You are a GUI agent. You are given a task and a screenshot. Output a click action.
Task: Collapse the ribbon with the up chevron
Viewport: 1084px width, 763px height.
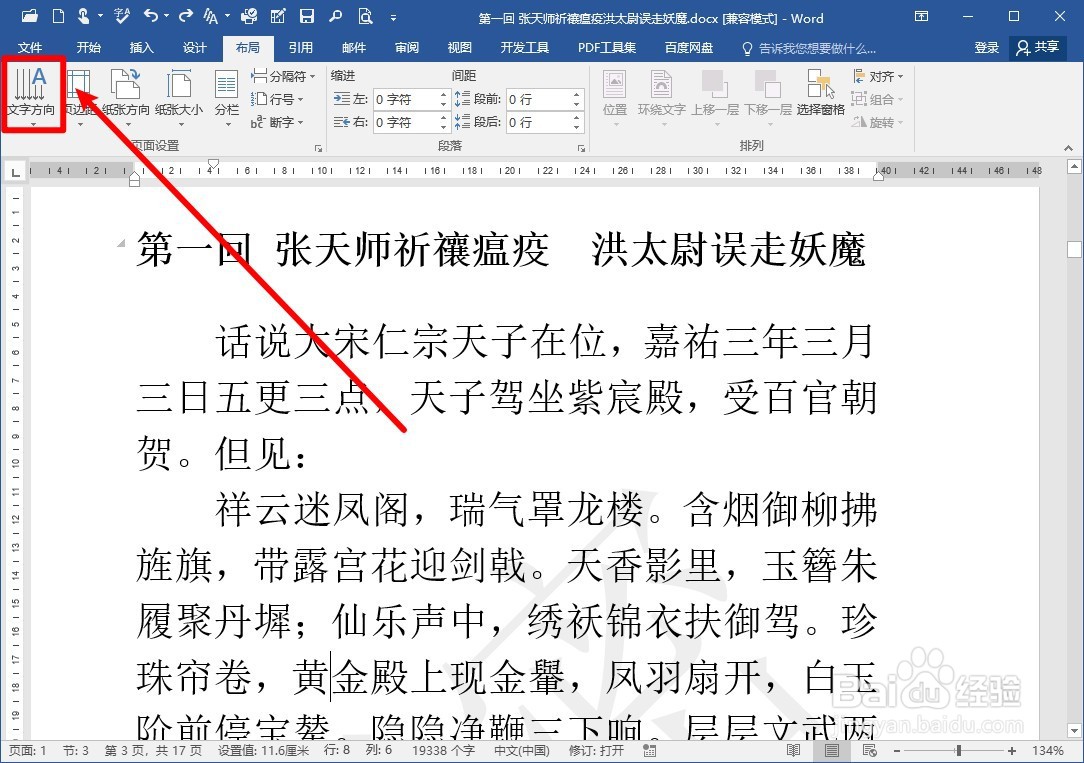[x=1068, y=148]
